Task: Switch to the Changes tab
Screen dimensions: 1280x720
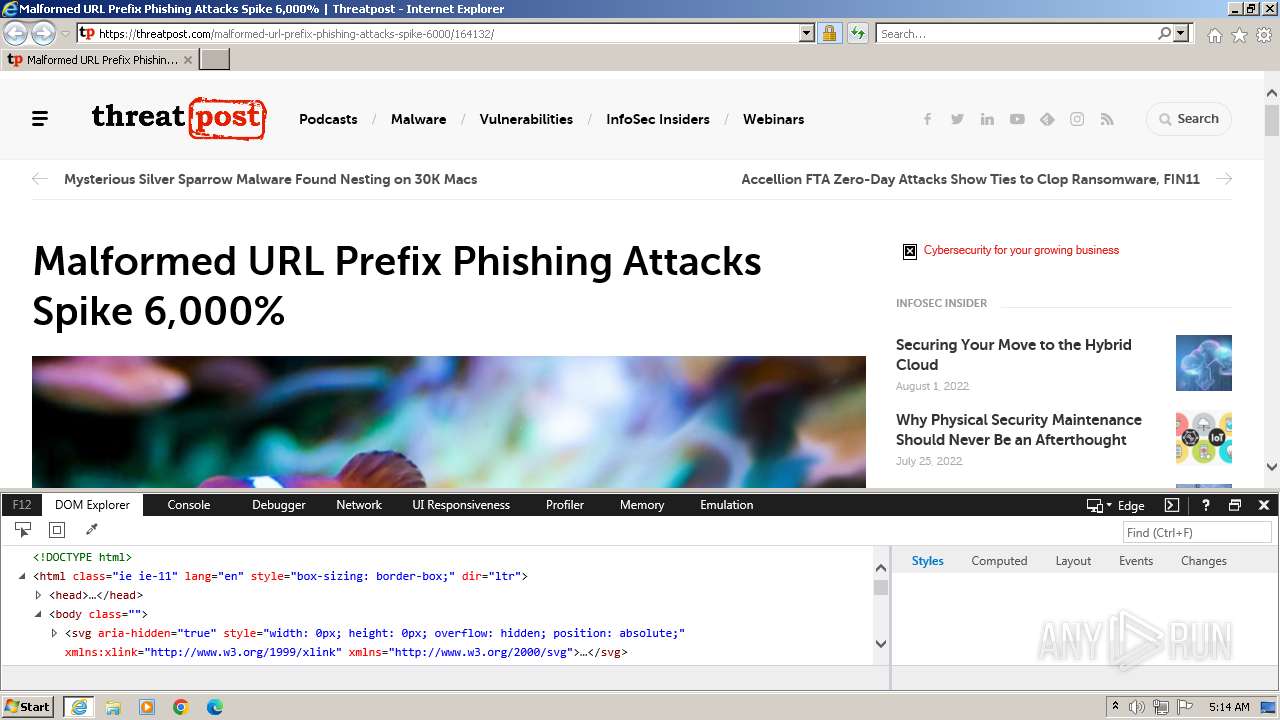Action: [x=1204, y=561]
